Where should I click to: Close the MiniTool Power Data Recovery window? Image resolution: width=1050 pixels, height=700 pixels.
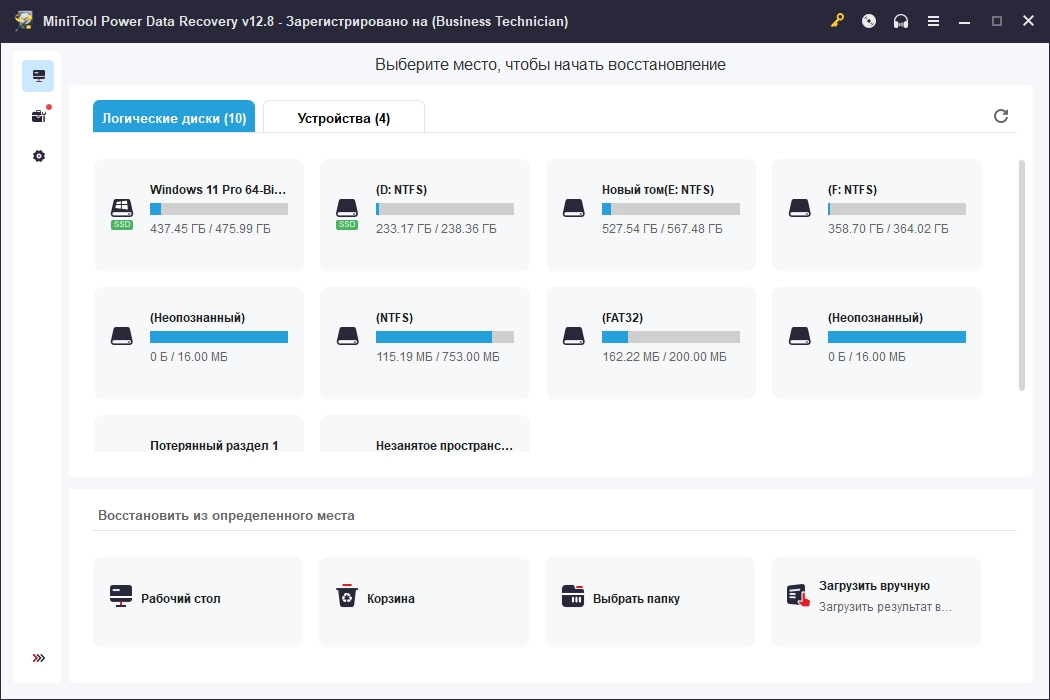(1029, 21)
